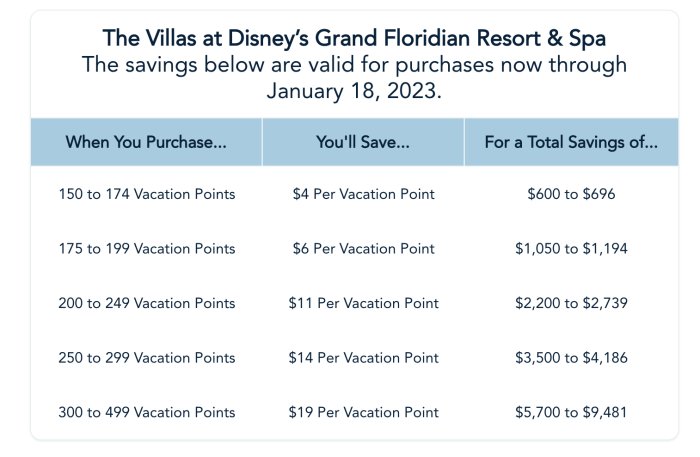This screenshot has height=457, width=700.
Task: Click the $1,050 to $1,194 savings cell
Action: coord(571,248)
